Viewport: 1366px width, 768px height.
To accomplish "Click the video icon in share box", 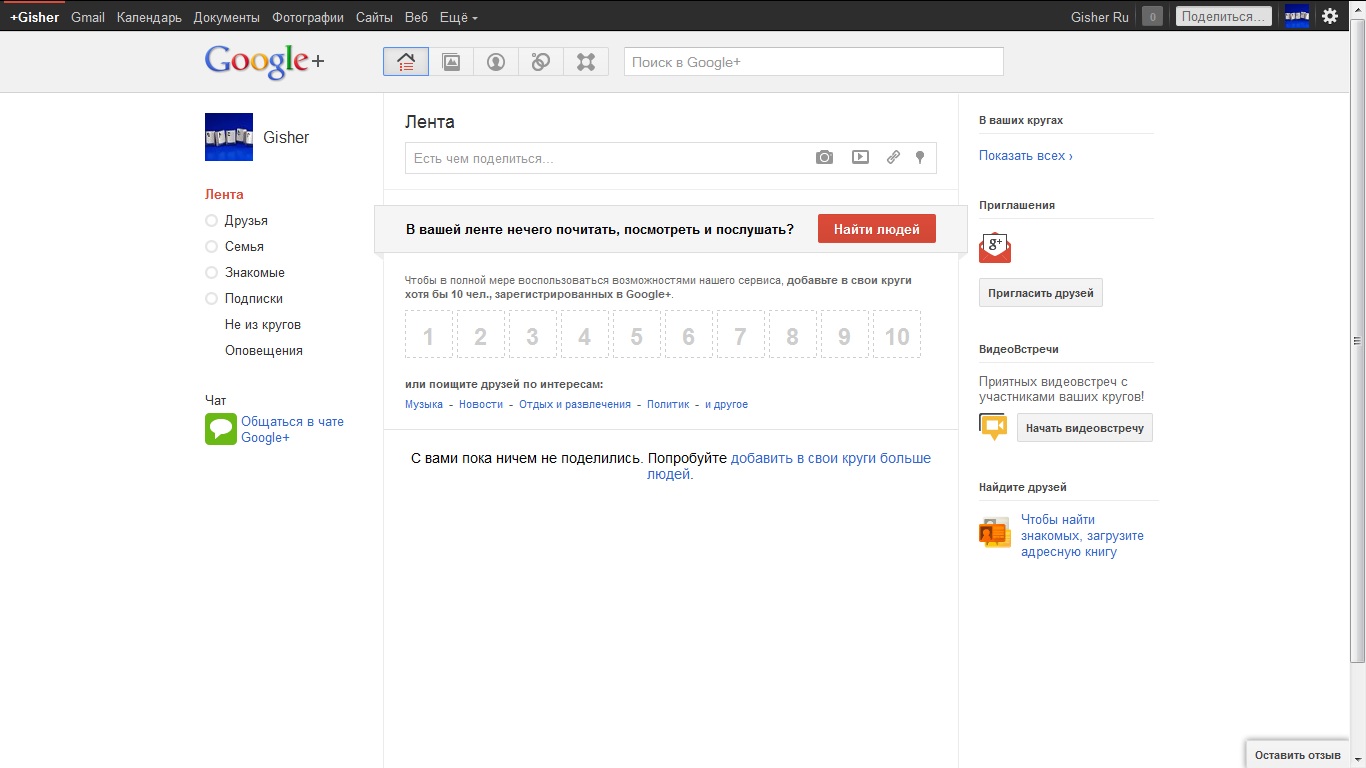I will click(x=860, y=158).
